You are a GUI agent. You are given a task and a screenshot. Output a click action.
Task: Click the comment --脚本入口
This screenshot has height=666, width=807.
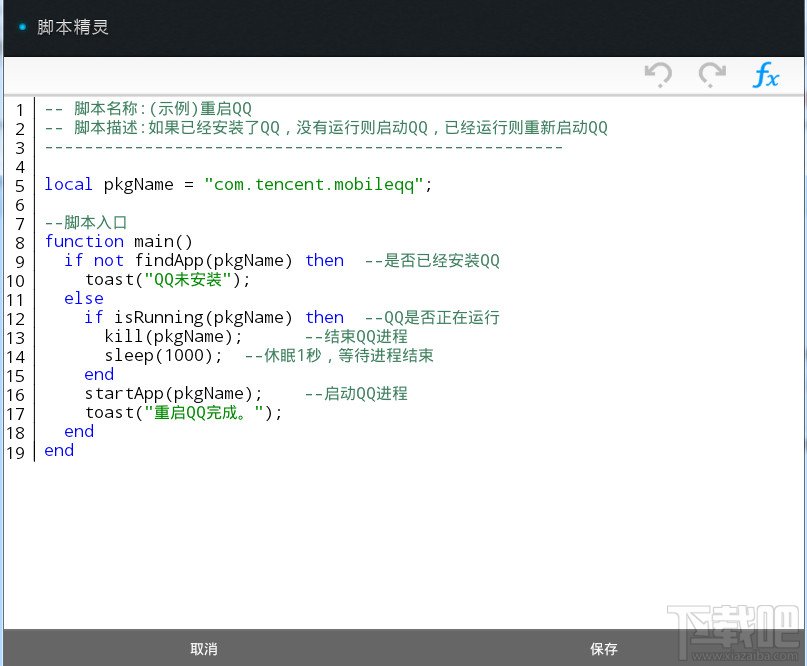point(85,222)
